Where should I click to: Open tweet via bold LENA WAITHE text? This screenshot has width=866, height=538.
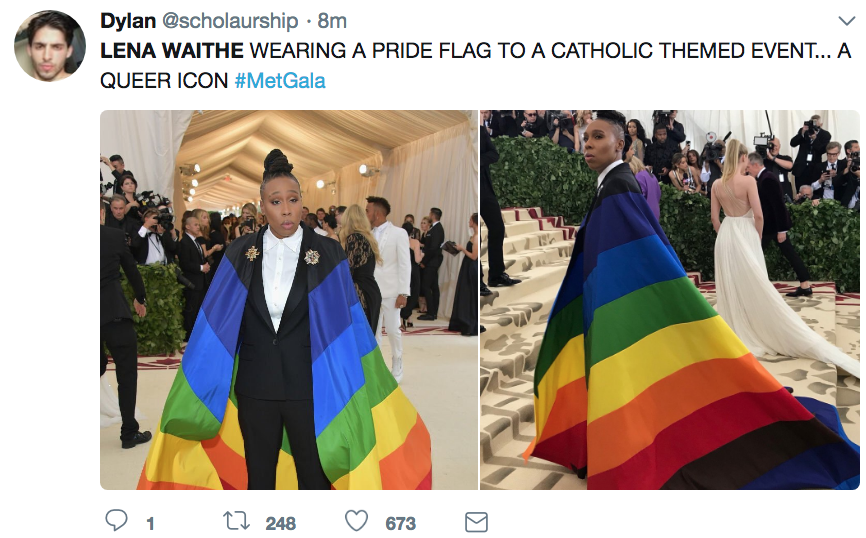tap(172, 51)
